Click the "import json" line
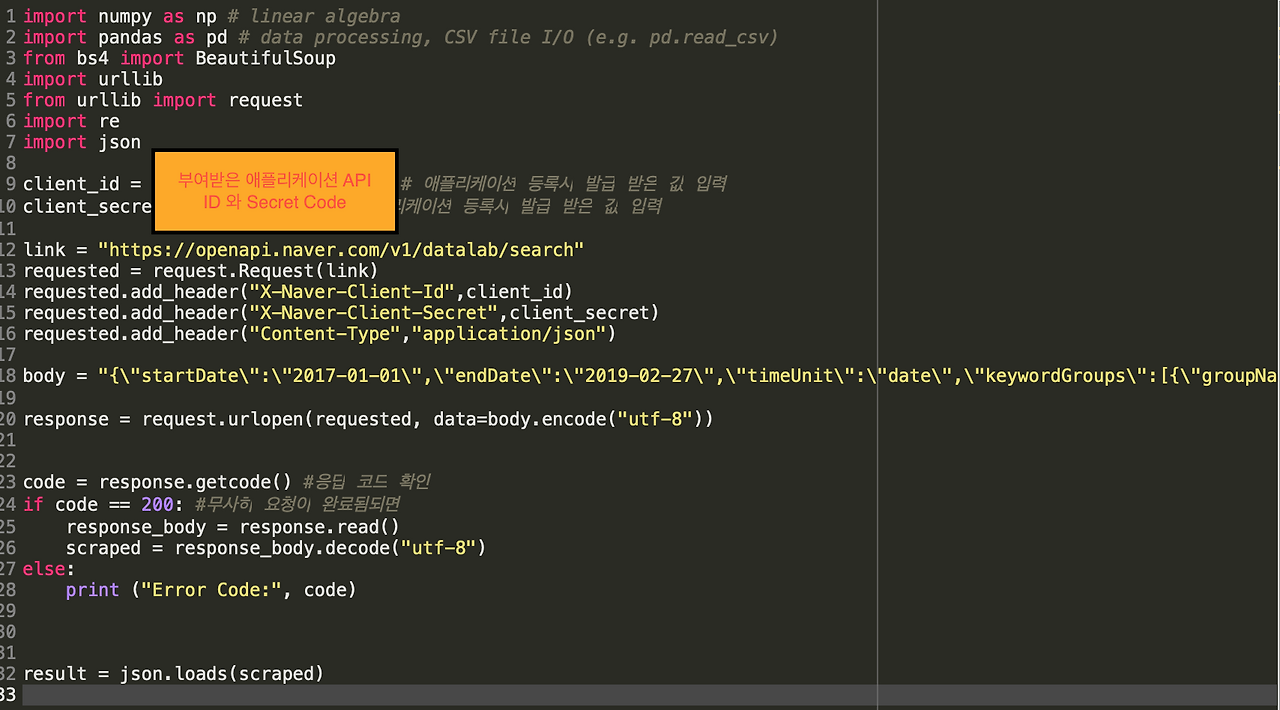1280x710 pixels. (x=82, y=142)
